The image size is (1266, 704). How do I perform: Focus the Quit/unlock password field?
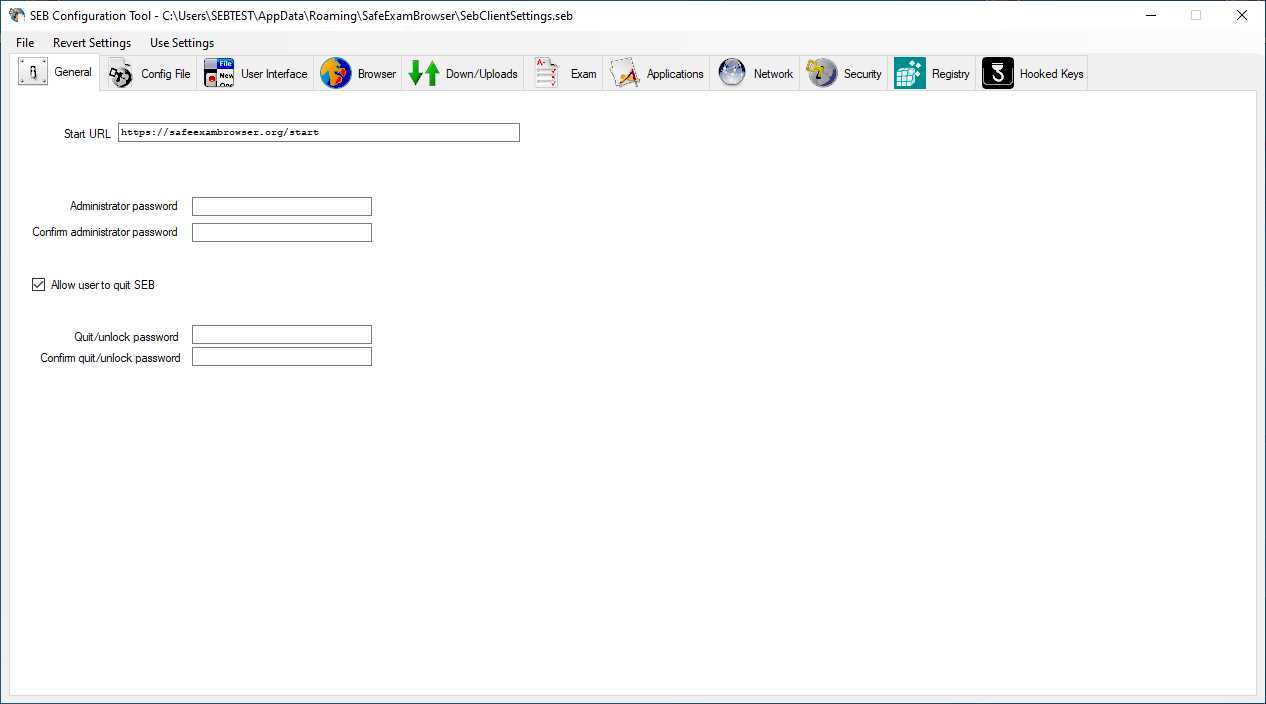point(282,335)
